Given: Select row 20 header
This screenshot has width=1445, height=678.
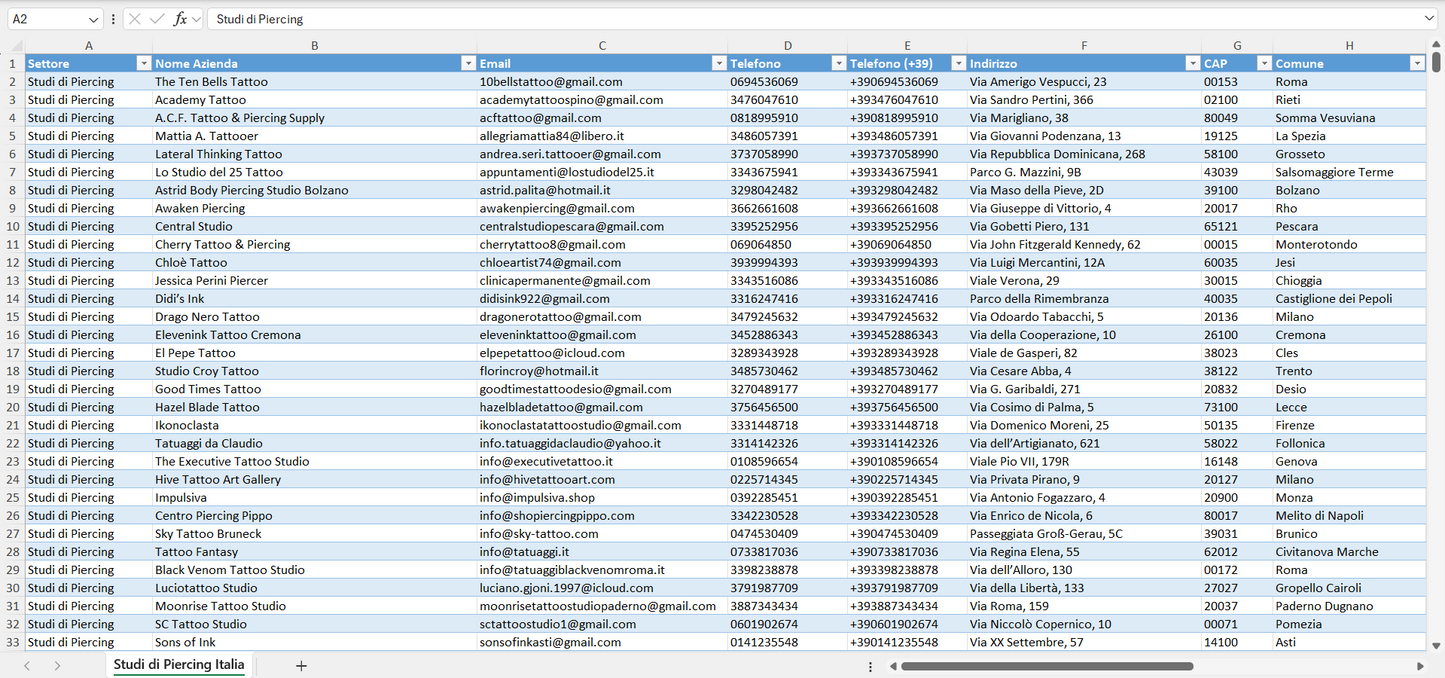Looking at the screenshot, I should point(13,407).
